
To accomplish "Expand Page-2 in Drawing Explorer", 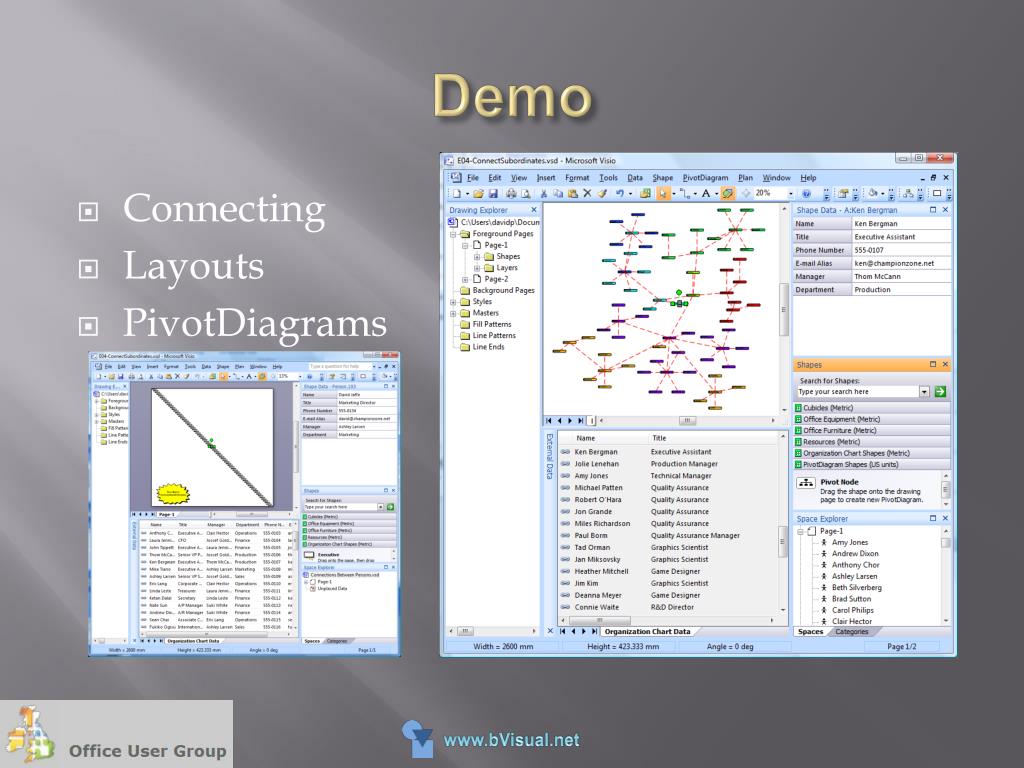I will pos(465,280).
